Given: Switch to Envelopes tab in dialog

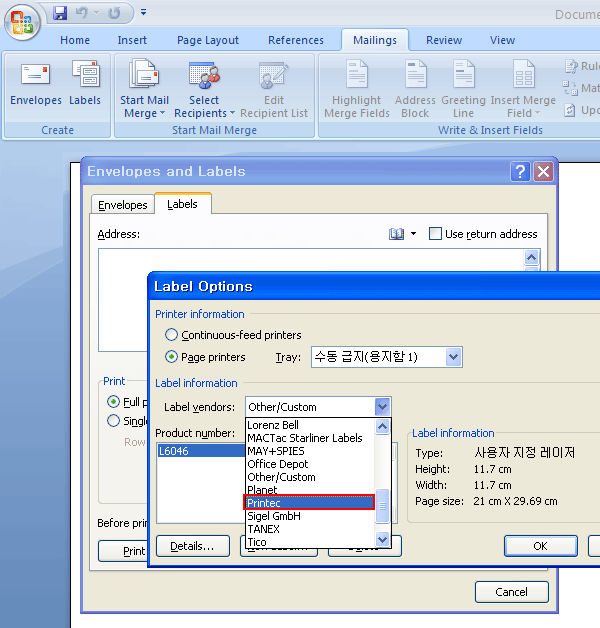Looking at the screenshot, I should [x=123, y=205].
